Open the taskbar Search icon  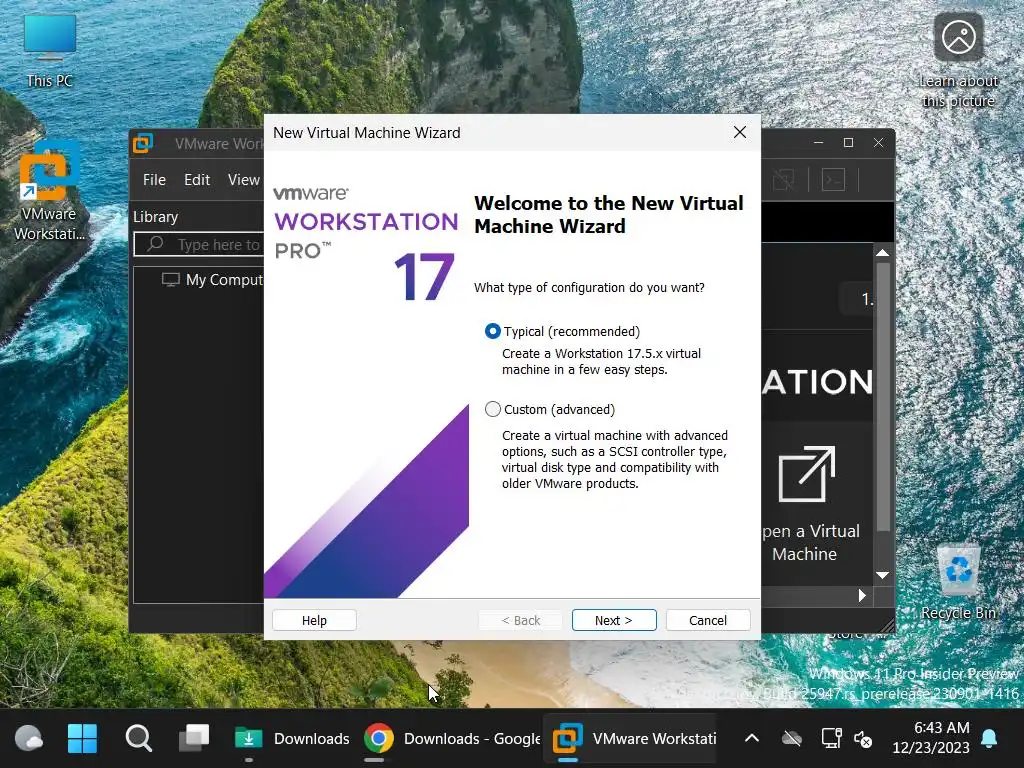coord(138,739)
